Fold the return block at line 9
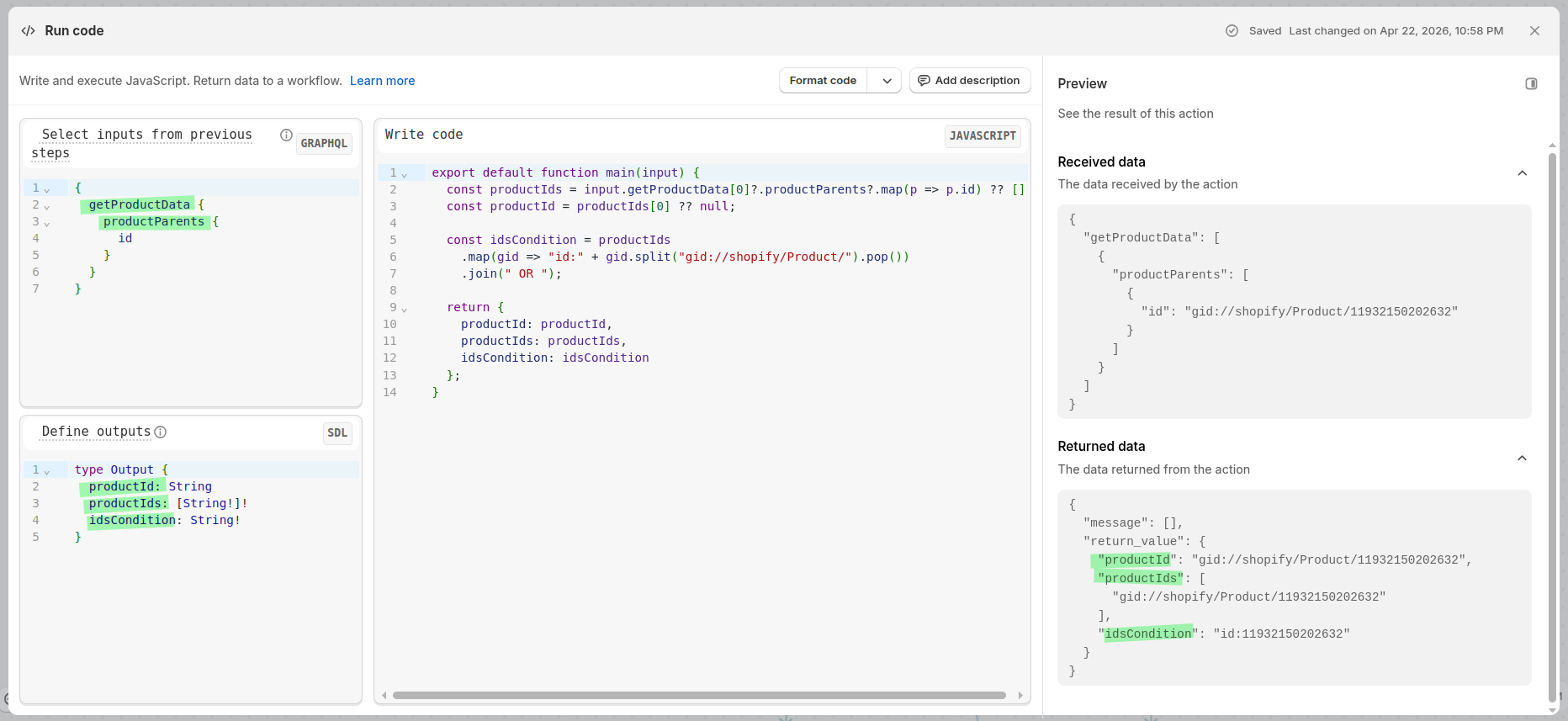 [405, 310]
